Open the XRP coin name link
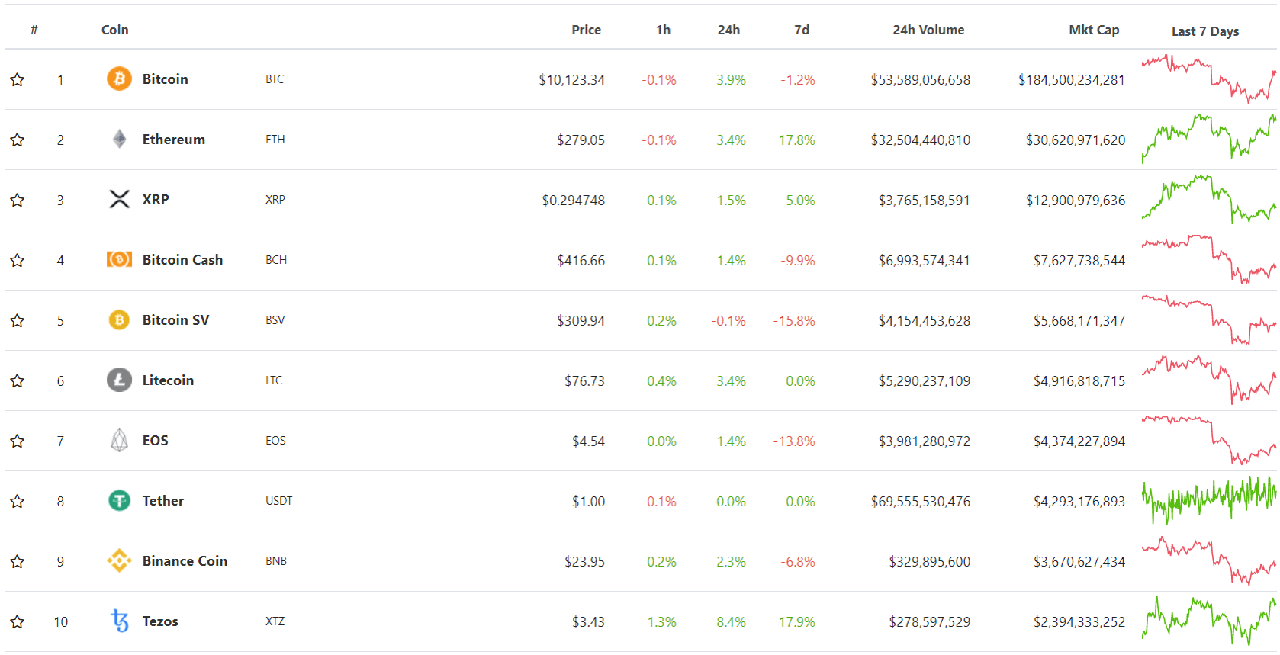The height and width of the screenshot is (655, 1280). [156, 199]
